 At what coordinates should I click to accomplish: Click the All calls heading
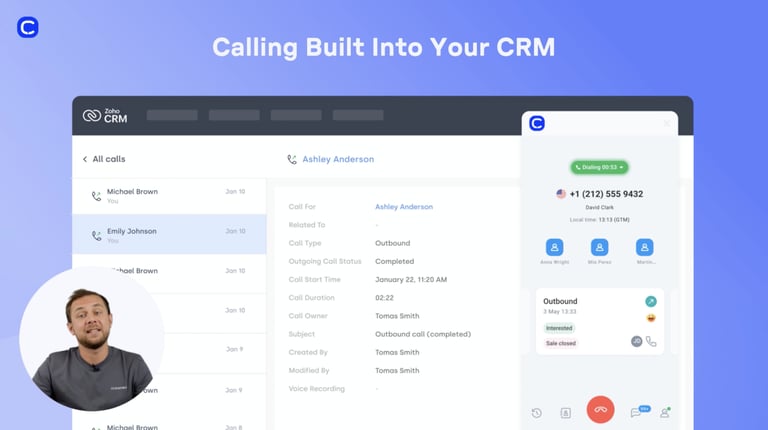pos(109,159)
